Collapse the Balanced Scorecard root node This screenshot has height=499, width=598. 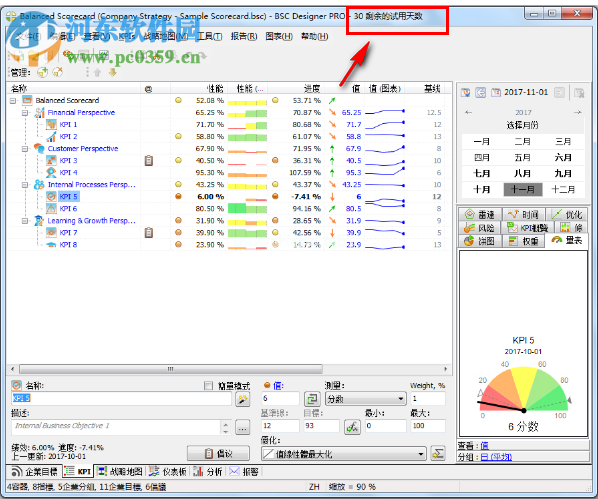coord(13,101)
